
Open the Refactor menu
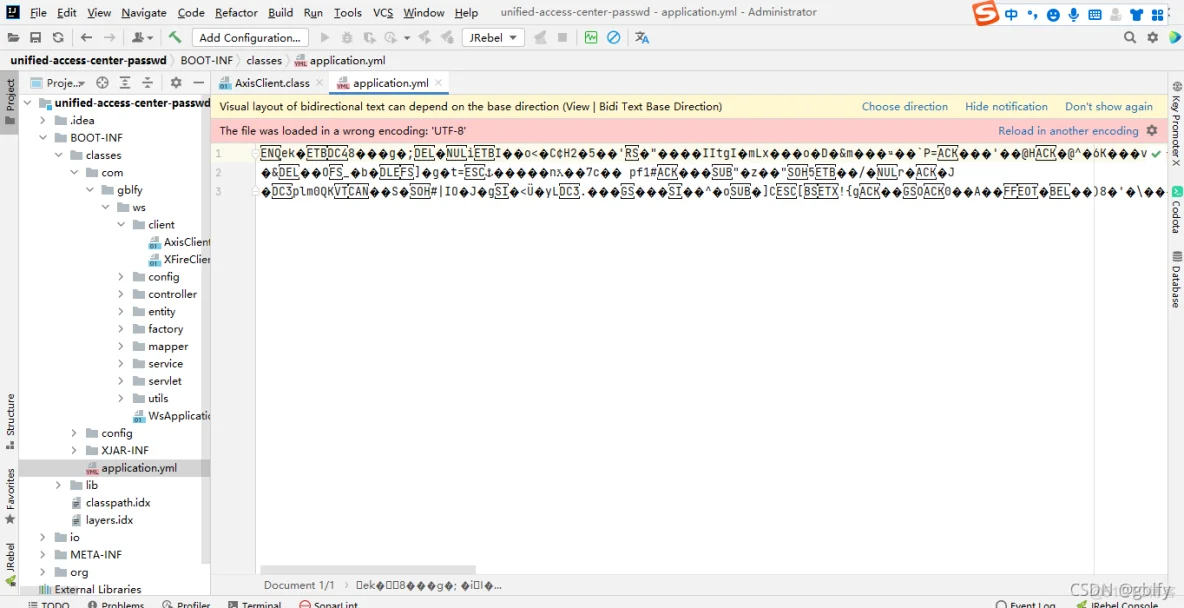point(236,13)
